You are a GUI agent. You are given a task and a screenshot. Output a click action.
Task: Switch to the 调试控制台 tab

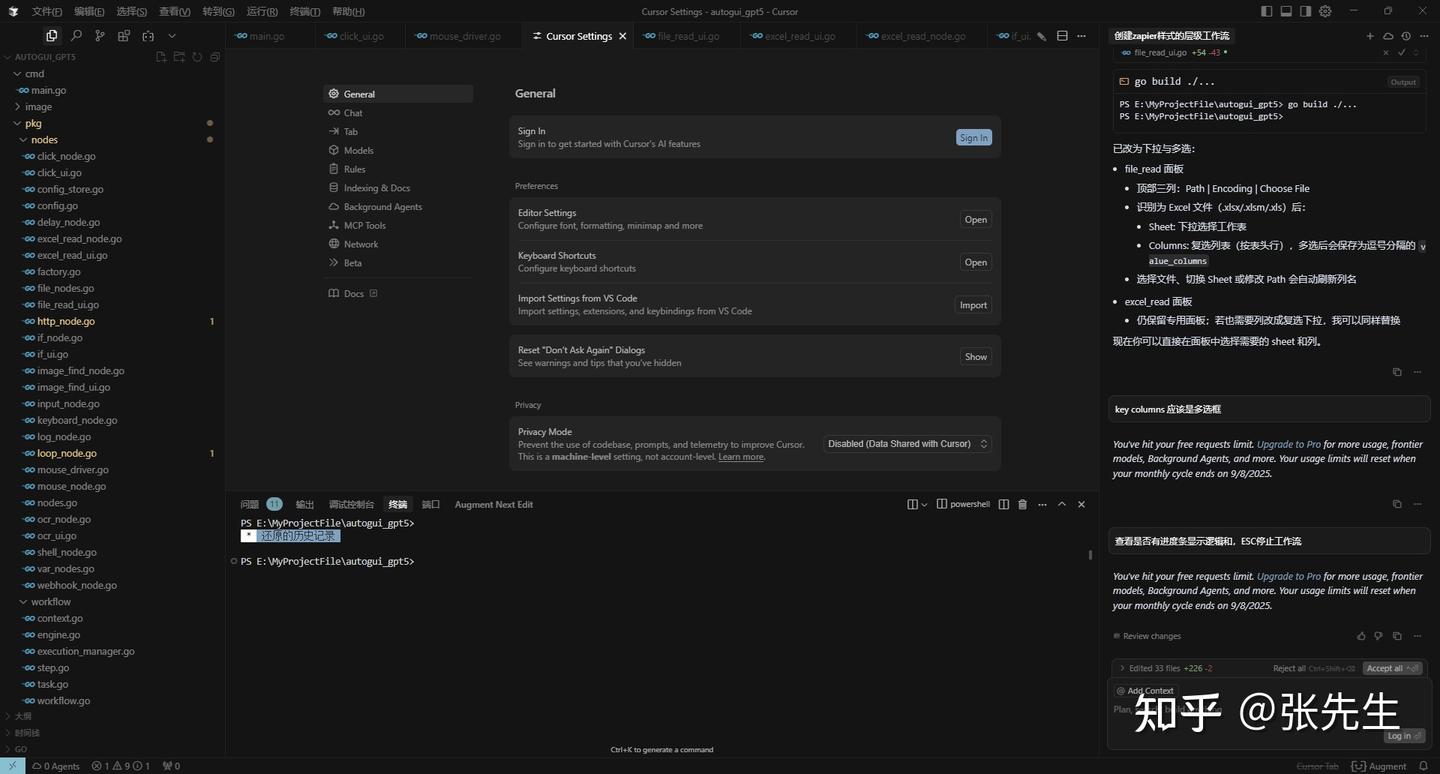pyautogui.click(x=350, y=504)
